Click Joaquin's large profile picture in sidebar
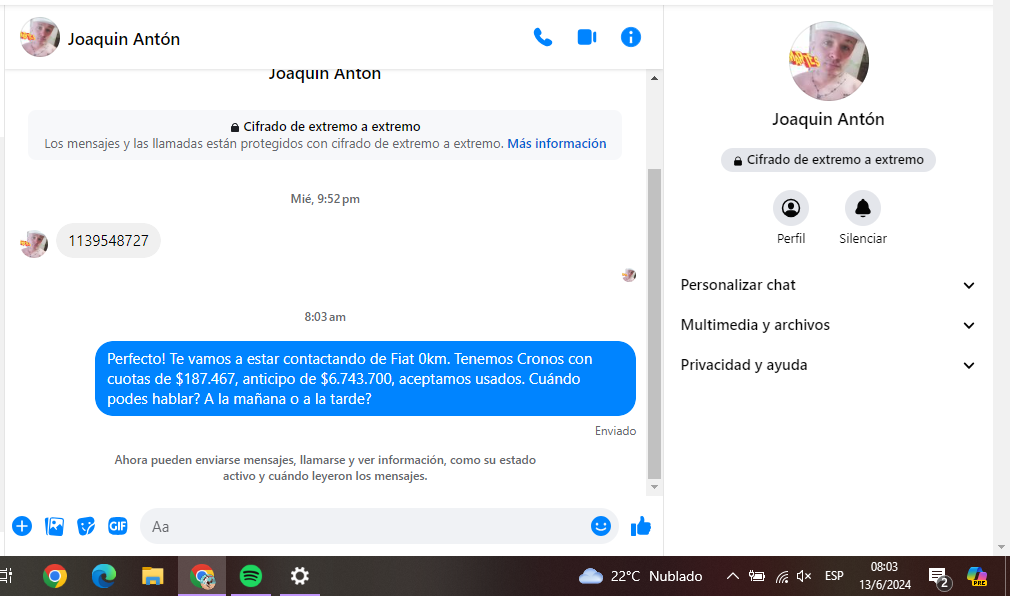Viewport: 1010px width, 596px height. click(x=828, y=61)
